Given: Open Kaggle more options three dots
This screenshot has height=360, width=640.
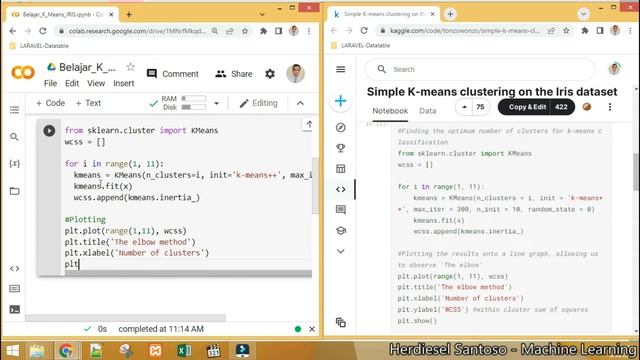Looking at the screenshot, I should 610,107.
